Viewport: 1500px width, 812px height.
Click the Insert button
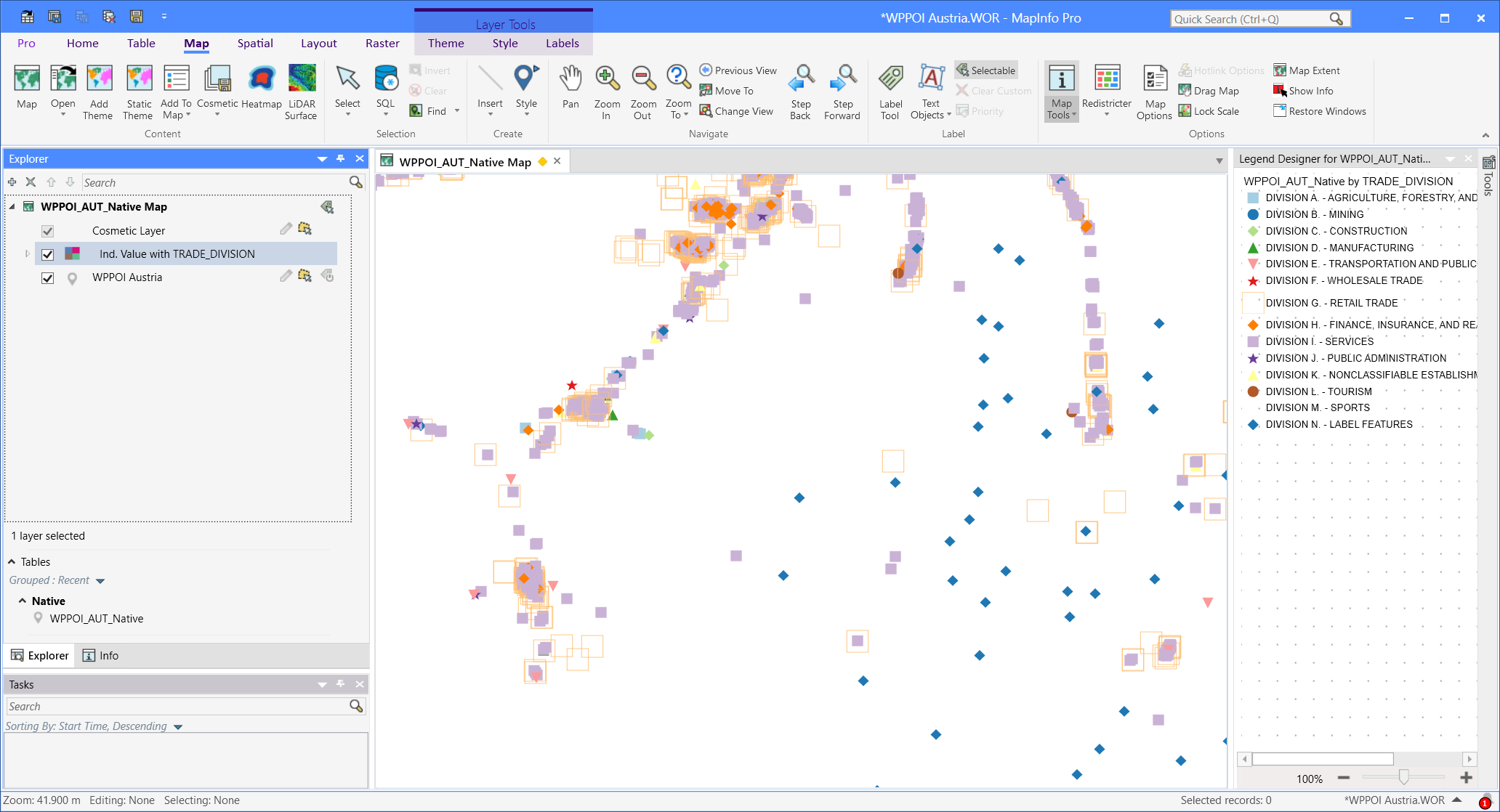(490, 92)
